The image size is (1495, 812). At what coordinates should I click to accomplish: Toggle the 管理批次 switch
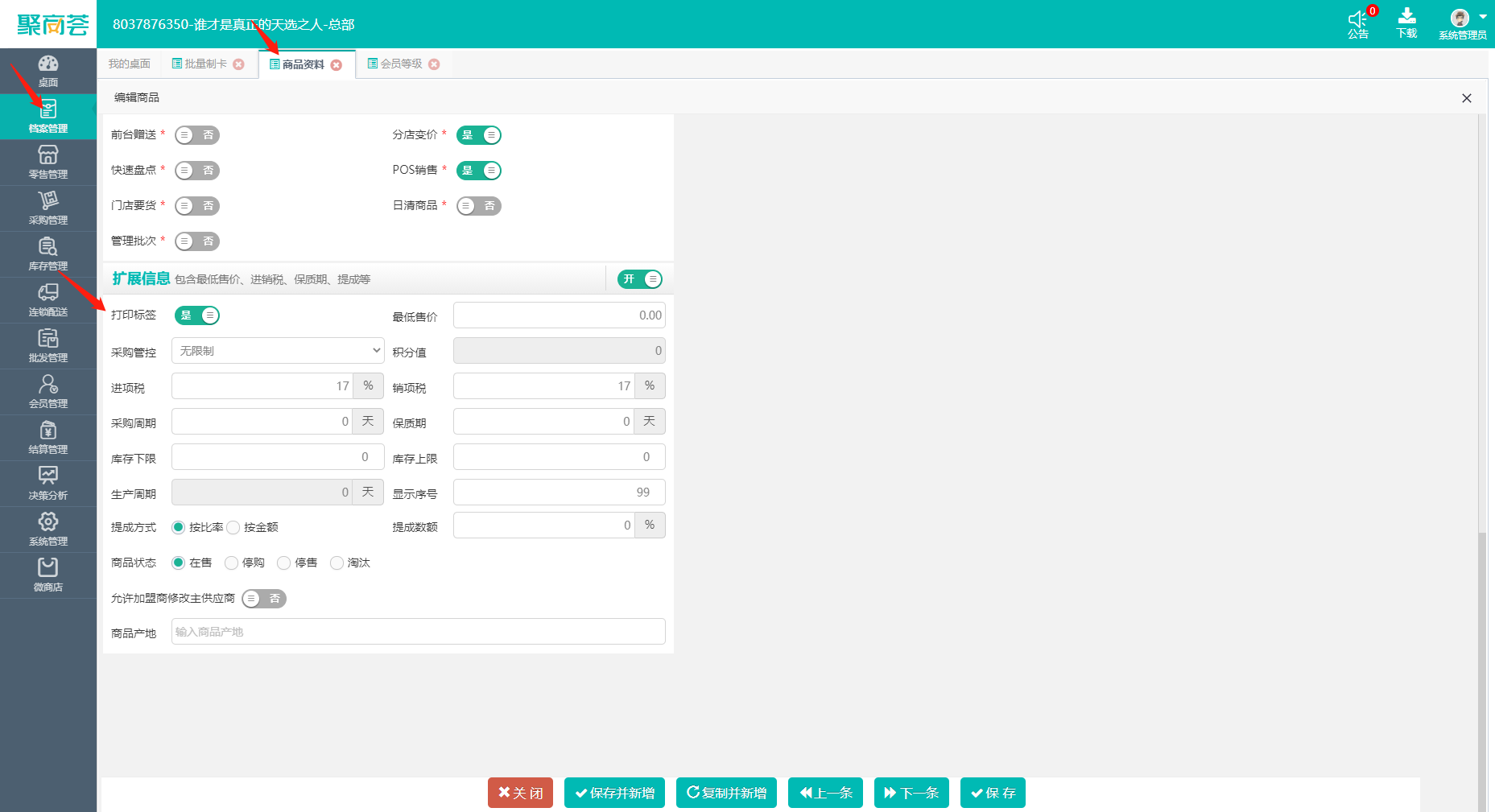[197, 241]
